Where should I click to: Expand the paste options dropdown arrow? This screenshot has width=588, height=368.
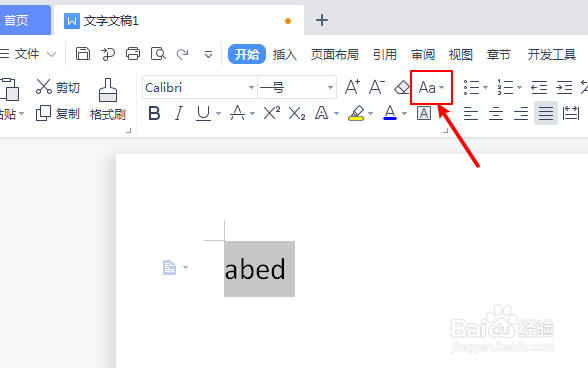(21, 113)
